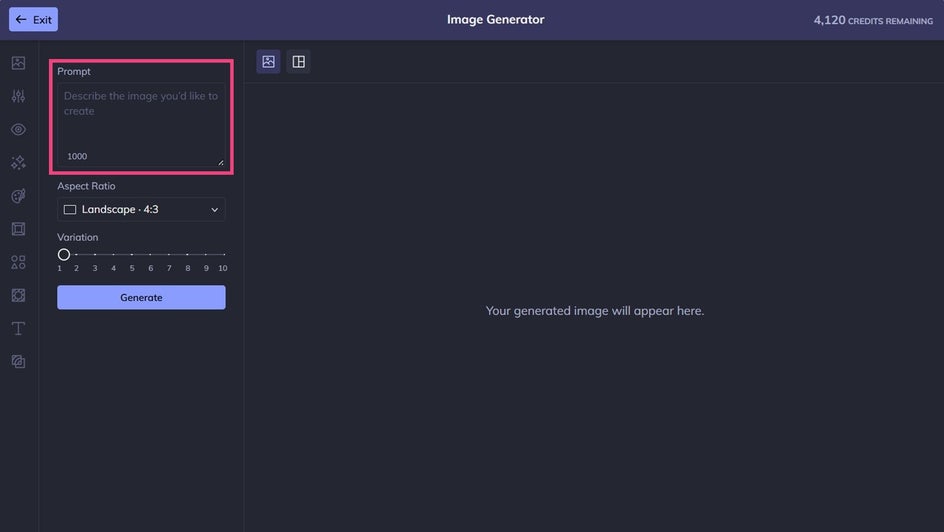Click the Variation label

tap(78, 237)
